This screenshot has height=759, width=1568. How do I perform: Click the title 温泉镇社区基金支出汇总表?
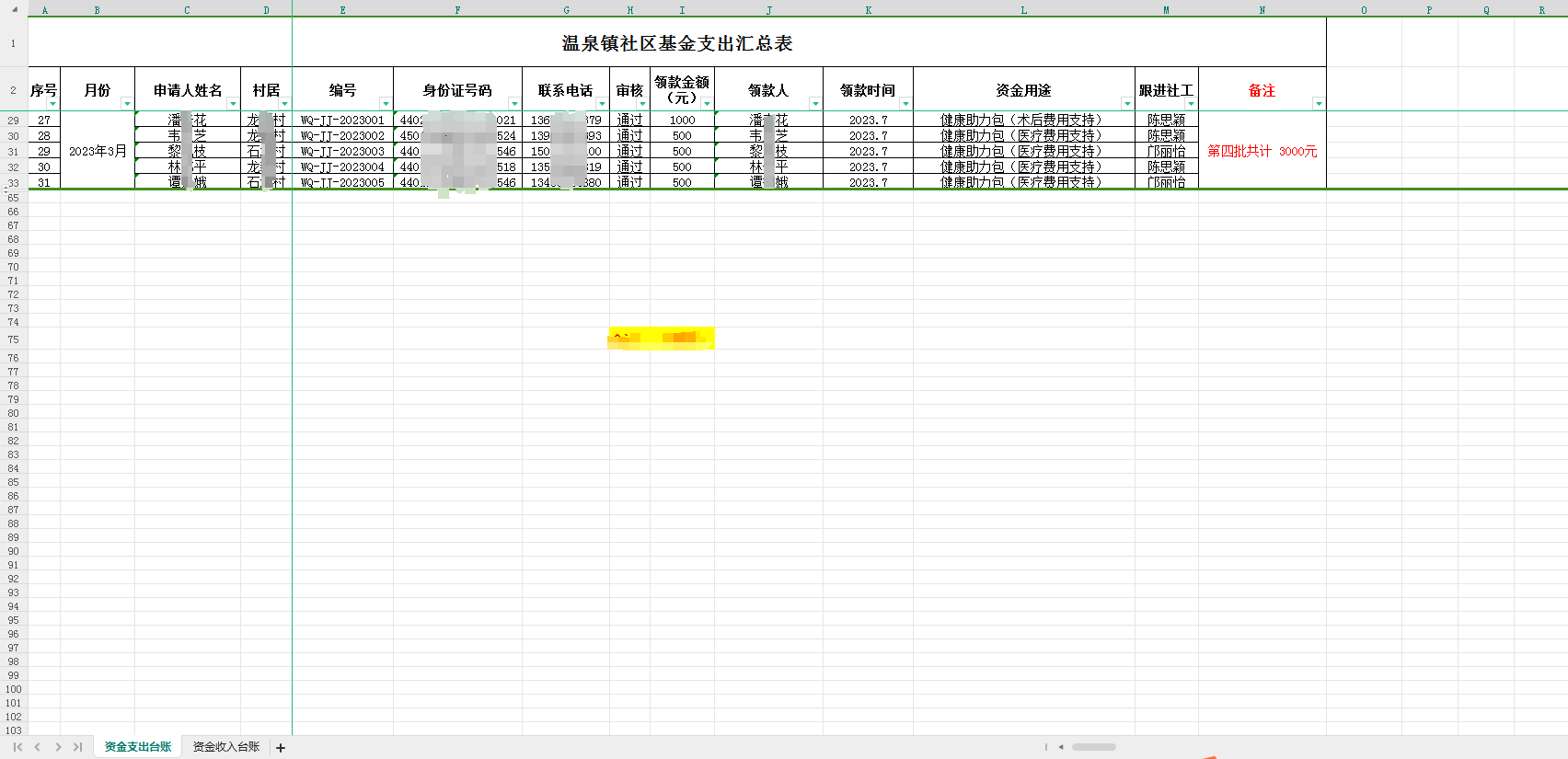677,43
